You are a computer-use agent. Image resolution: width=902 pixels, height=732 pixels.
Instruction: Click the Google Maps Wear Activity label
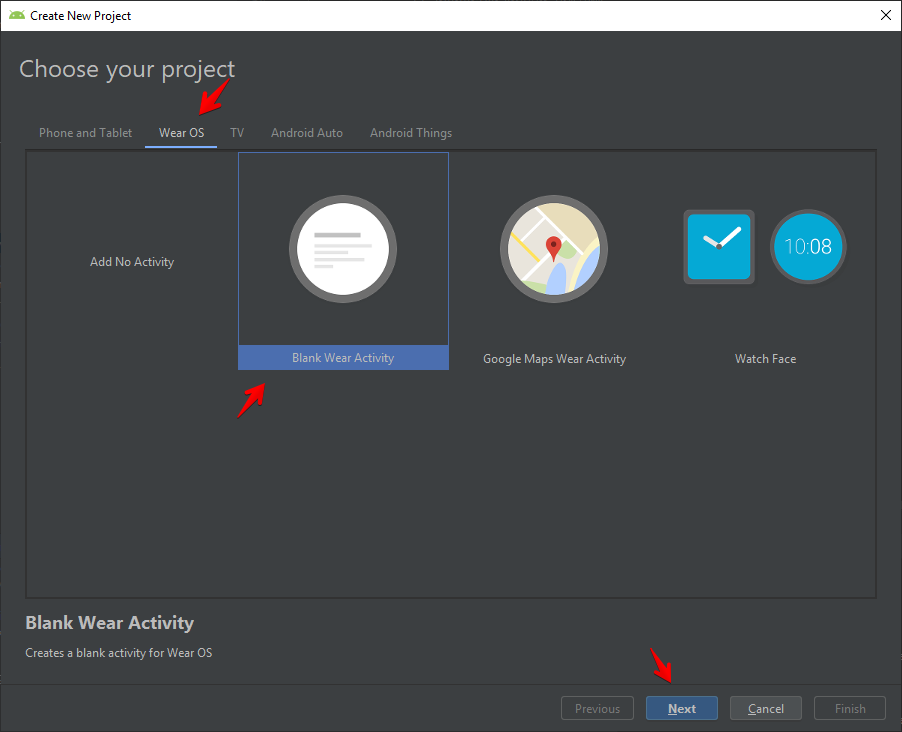554,359
